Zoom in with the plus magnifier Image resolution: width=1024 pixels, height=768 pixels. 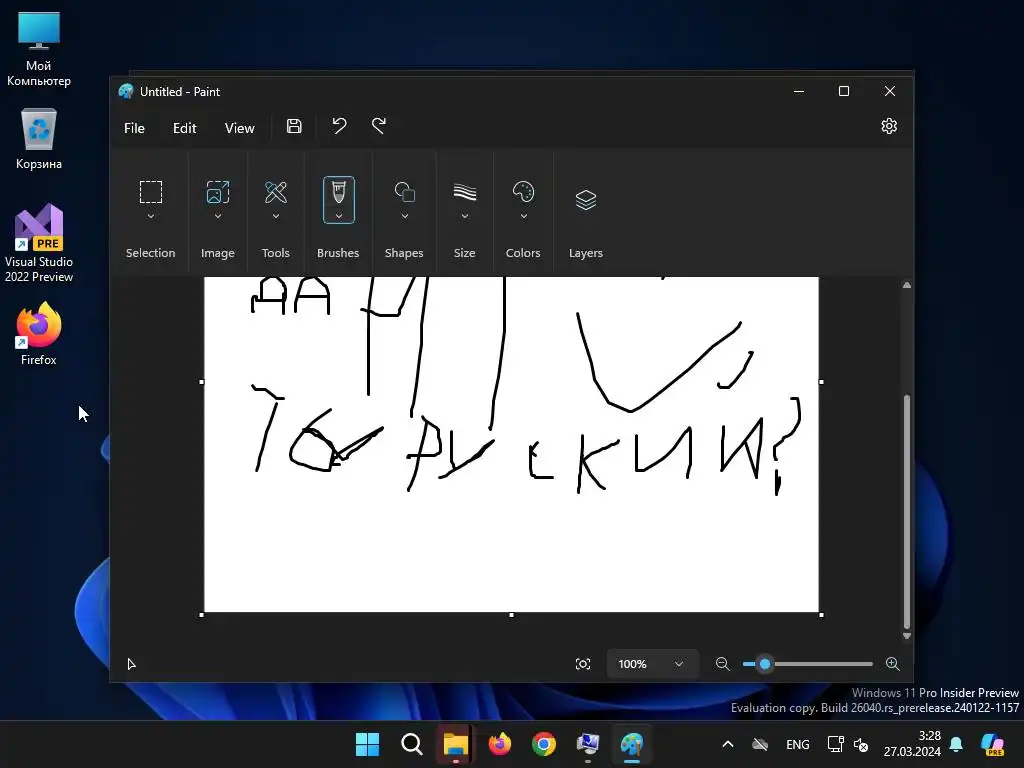[893, 664]
